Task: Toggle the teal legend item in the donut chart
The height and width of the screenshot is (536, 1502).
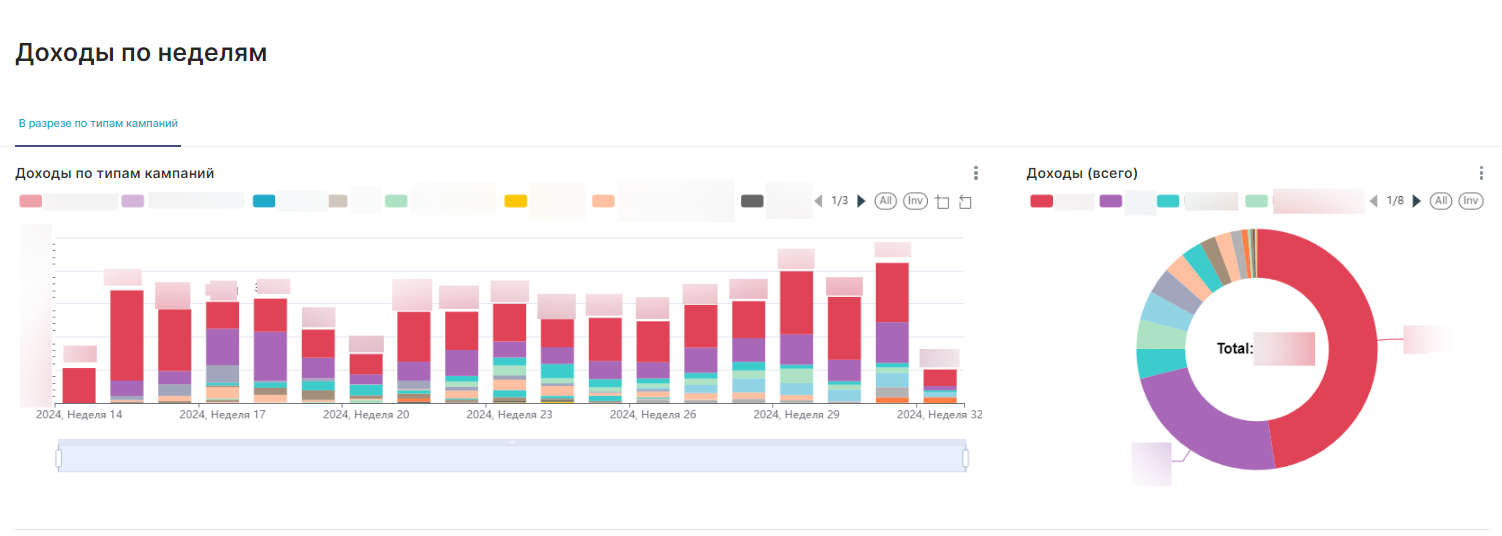Action: click(1168, 201)
